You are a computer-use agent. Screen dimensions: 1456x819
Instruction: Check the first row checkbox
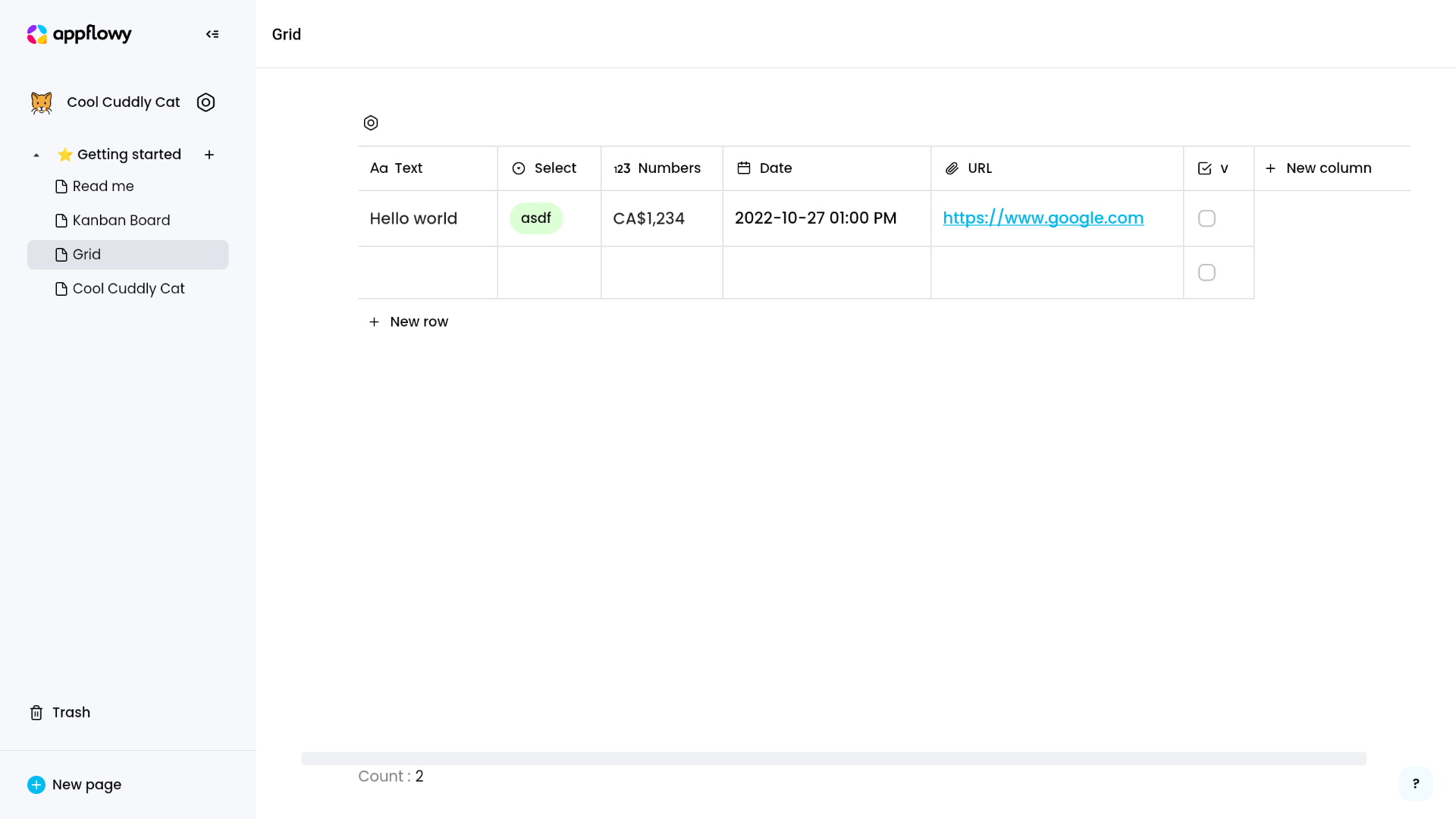pos(1207,218)
